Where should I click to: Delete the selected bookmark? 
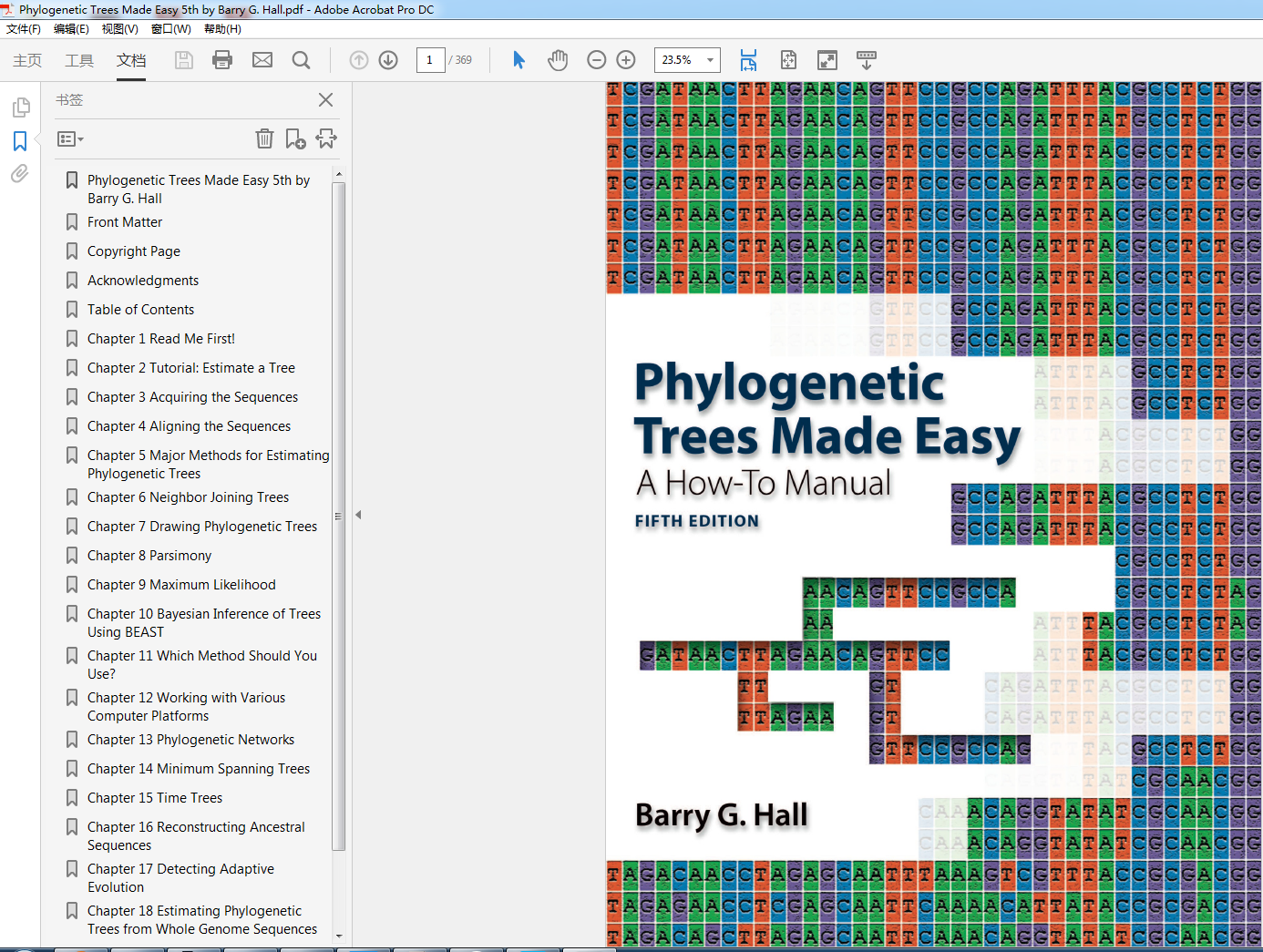[264, 138]
